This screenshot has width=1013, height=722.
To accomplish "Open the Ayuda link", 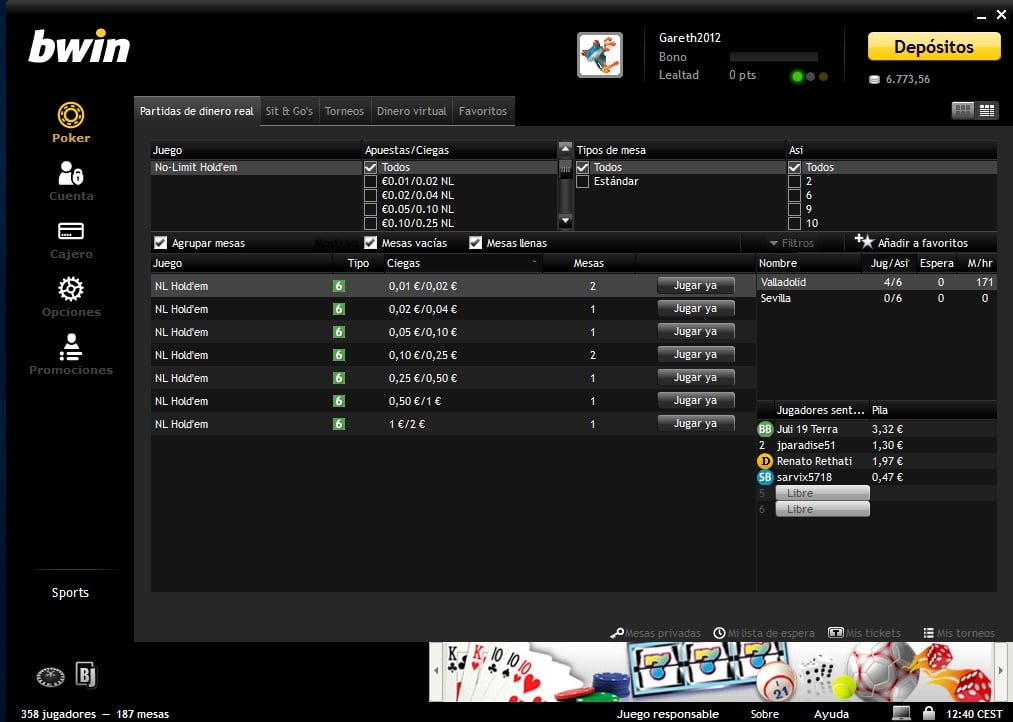I will (831, 714).
